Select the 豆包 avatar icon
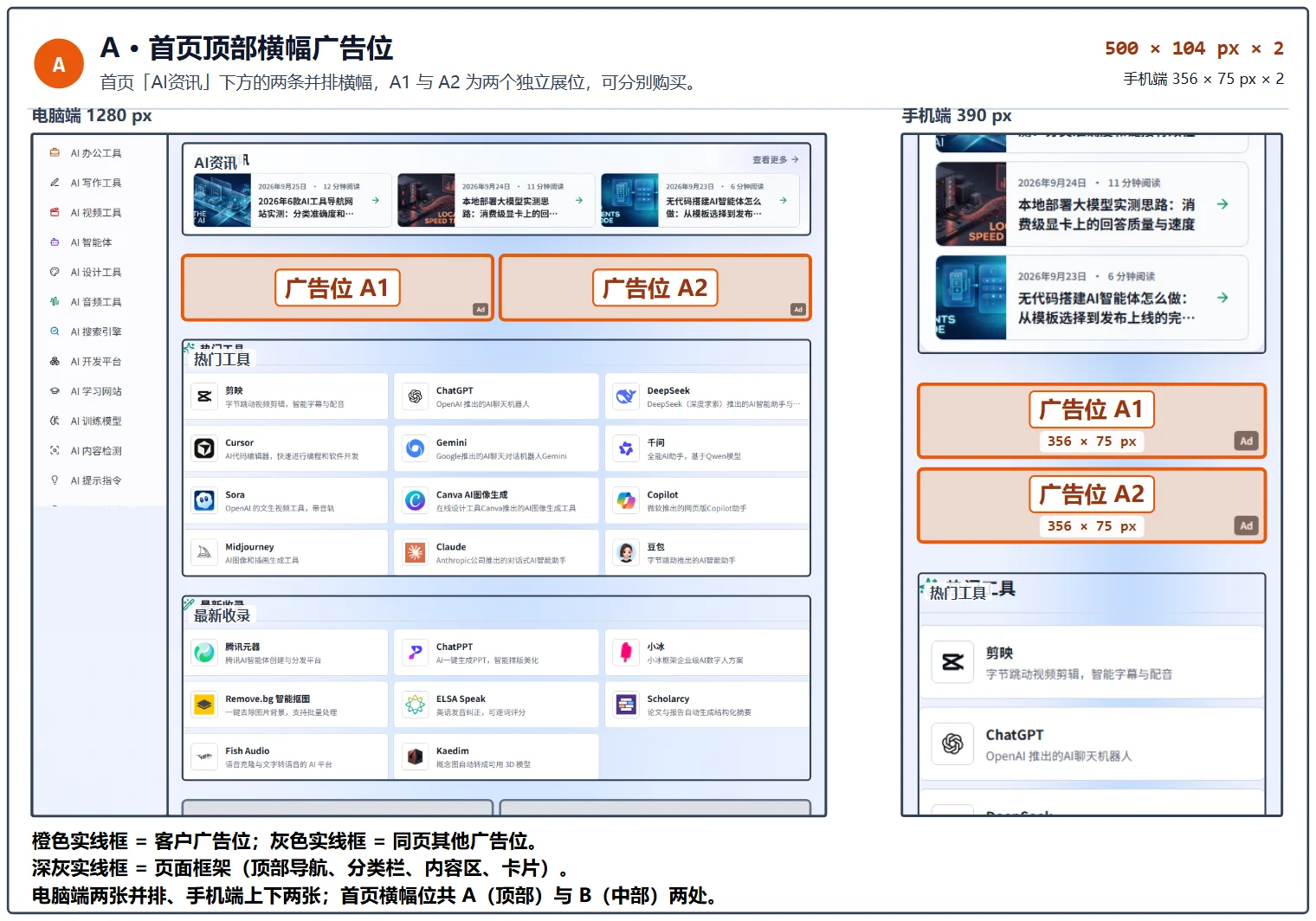 (x=626, y=552)
